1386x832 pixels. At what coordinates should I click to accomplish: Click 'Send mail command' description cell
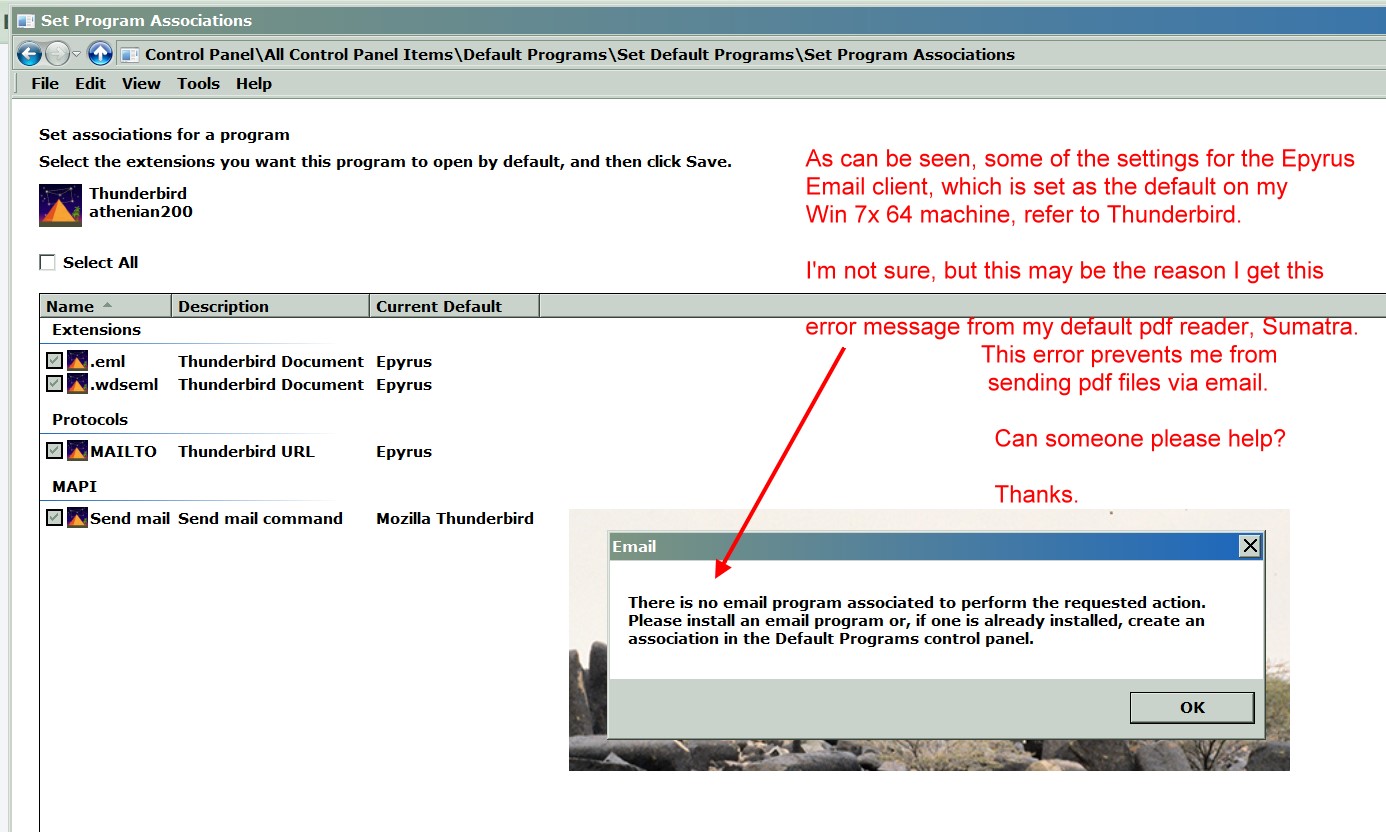click(x=260, y=519)
